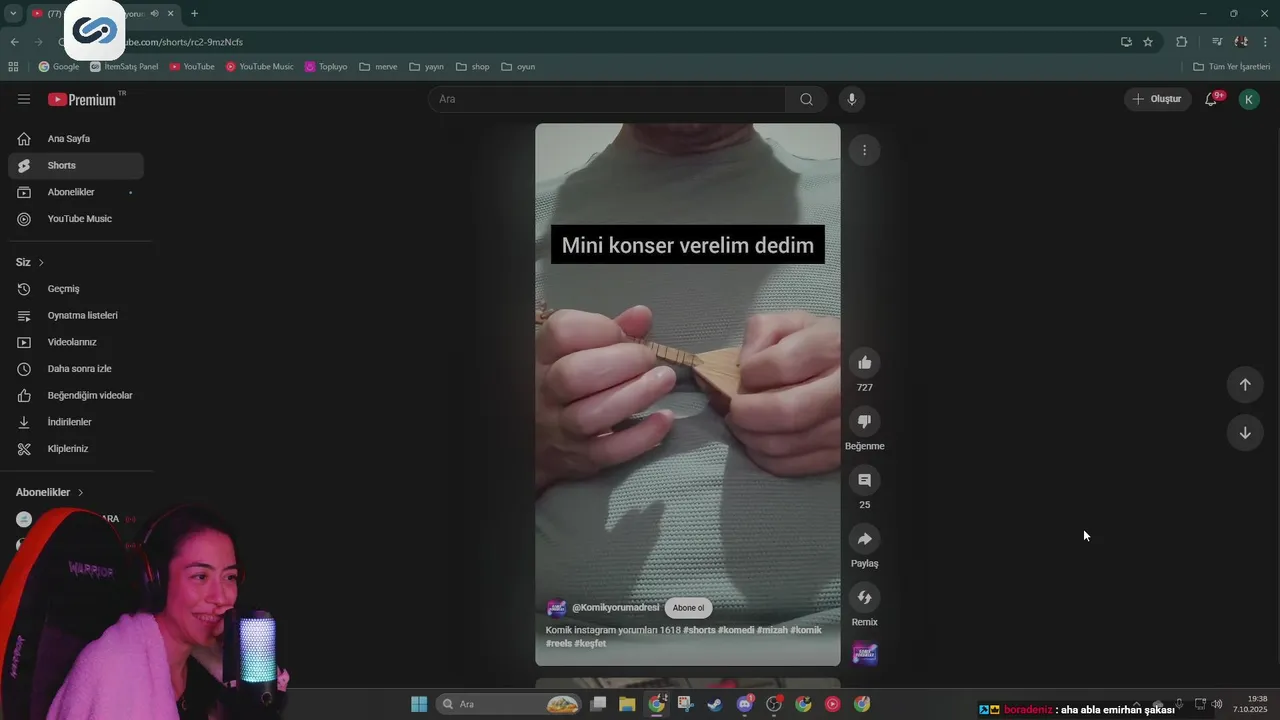Open Geçmiş history in the sidebar

(x=76, y=289)
